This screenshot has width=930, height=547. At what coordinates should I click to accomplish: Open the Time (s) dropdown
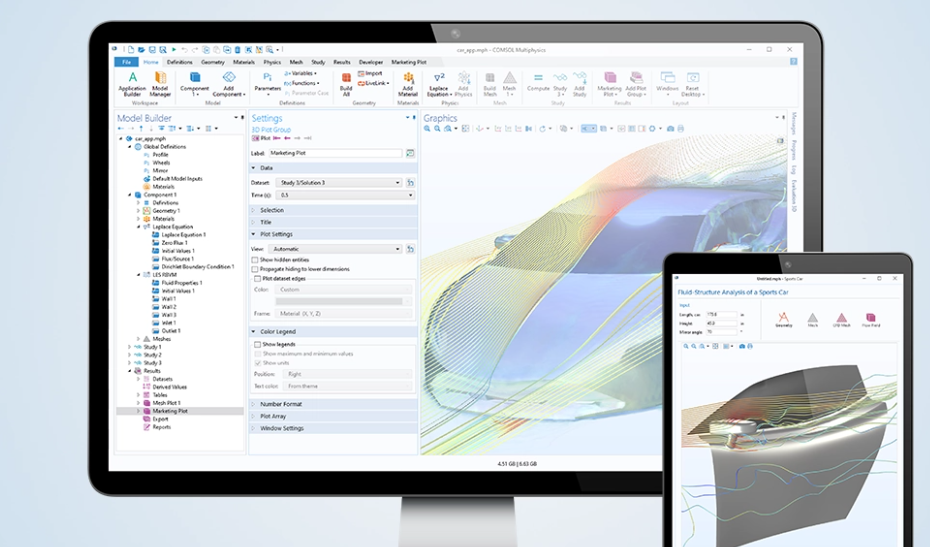pyautogui.click(x=344, y=195)
